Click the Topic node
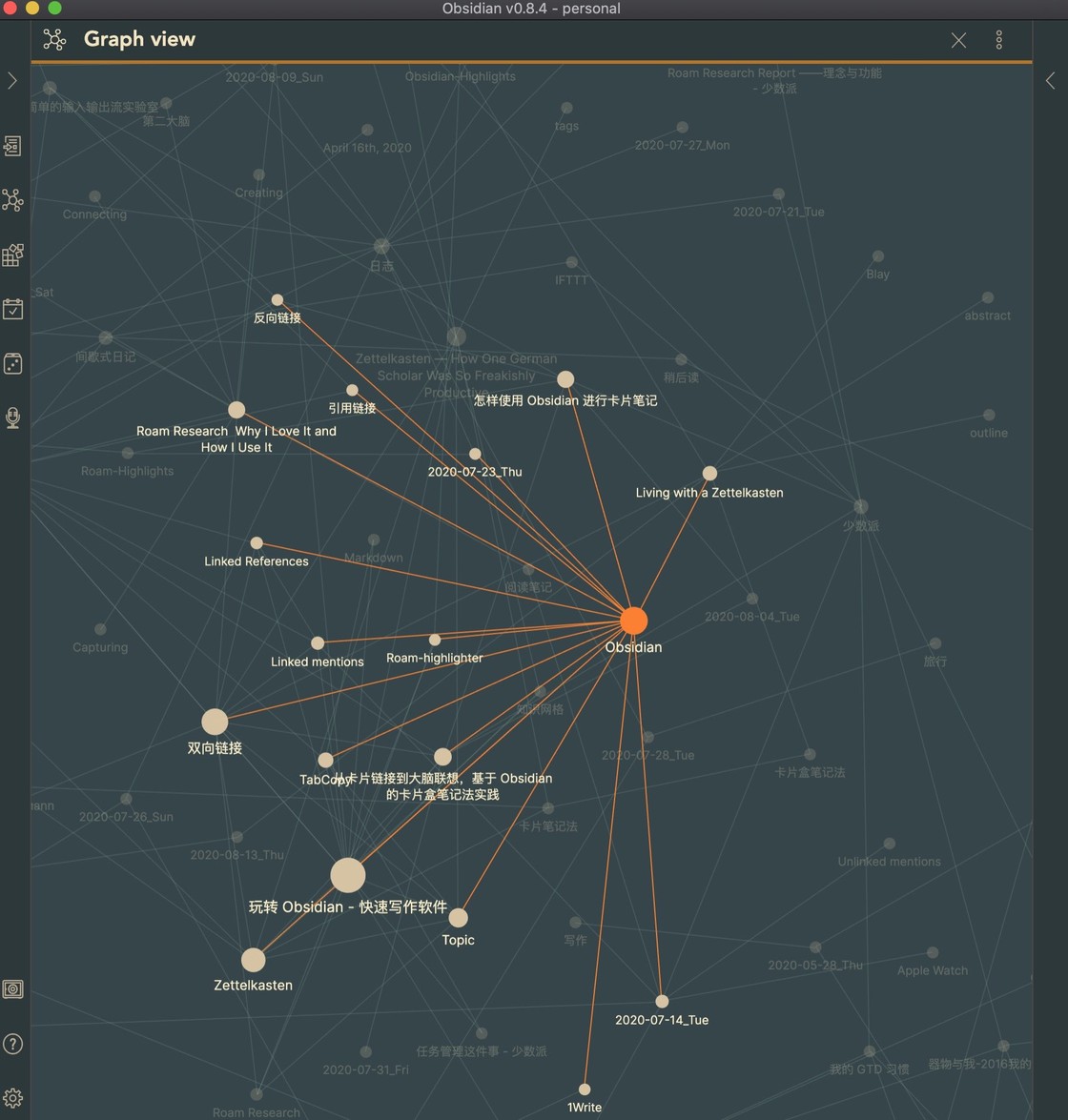 click(458, 917)
